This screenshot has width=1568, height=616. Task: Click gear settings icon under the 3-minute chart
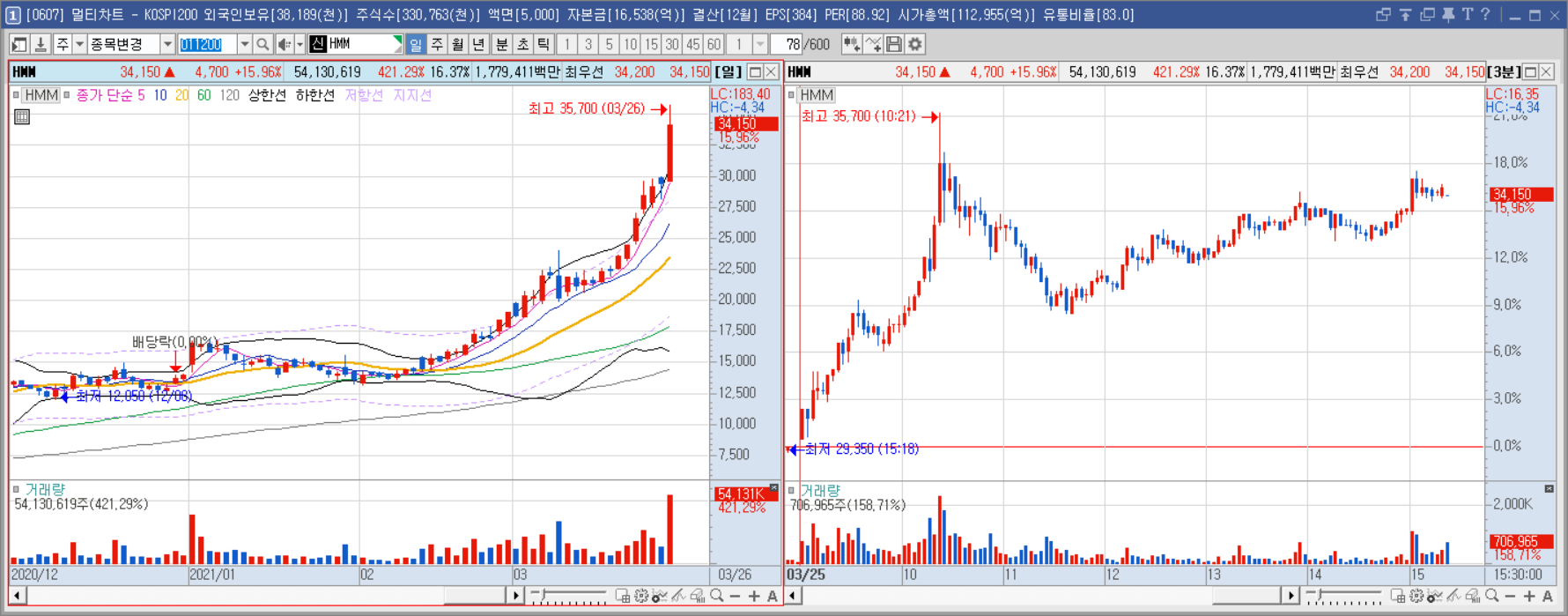coord(1416,597)
